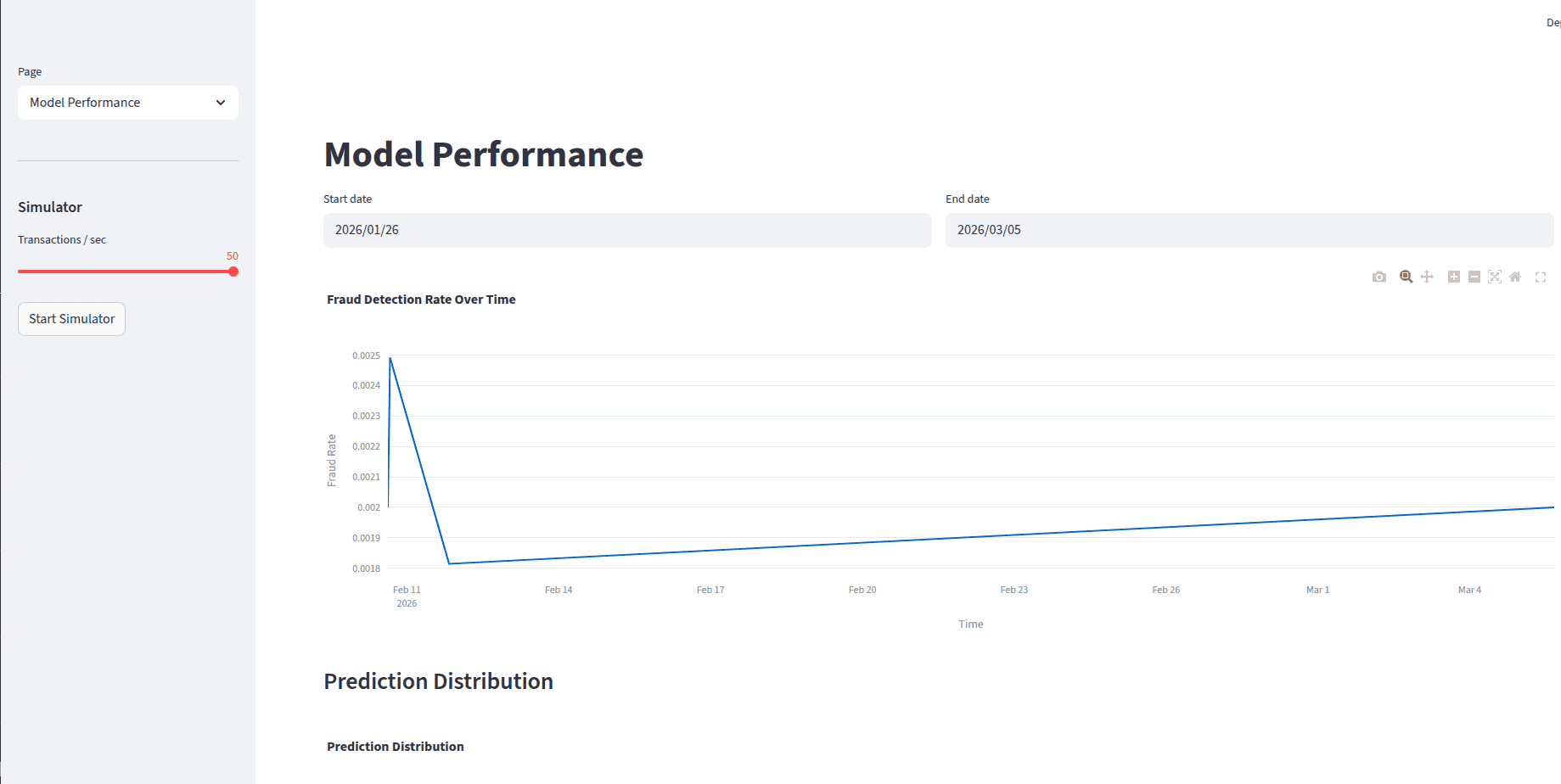Click inside the Fraud Detection chart plot area
The image size is (1561, 784).
pyautogui.click(x=934, y=467)
